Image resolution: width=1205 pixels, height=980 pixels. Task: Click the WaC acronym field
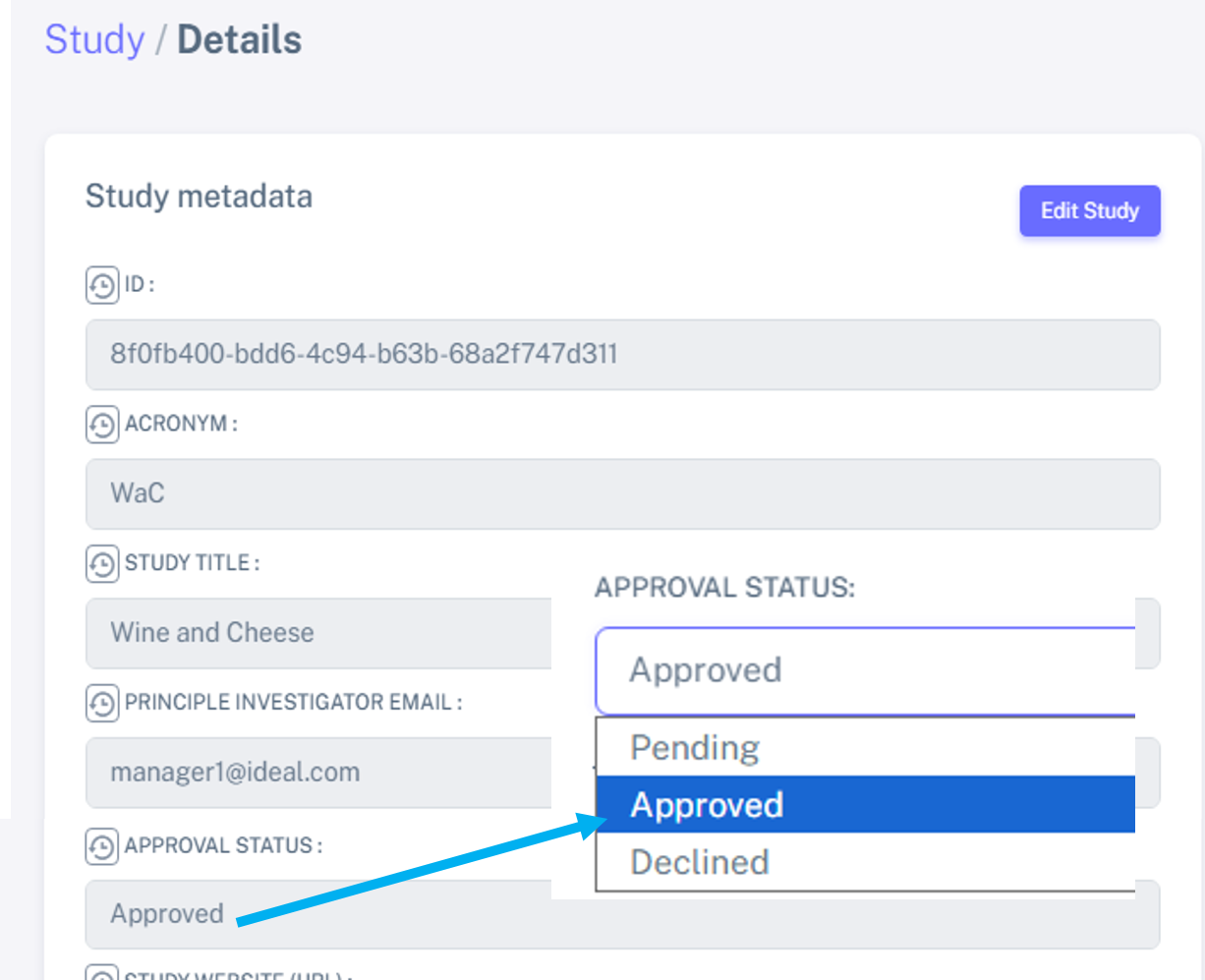tap(622, 493)
